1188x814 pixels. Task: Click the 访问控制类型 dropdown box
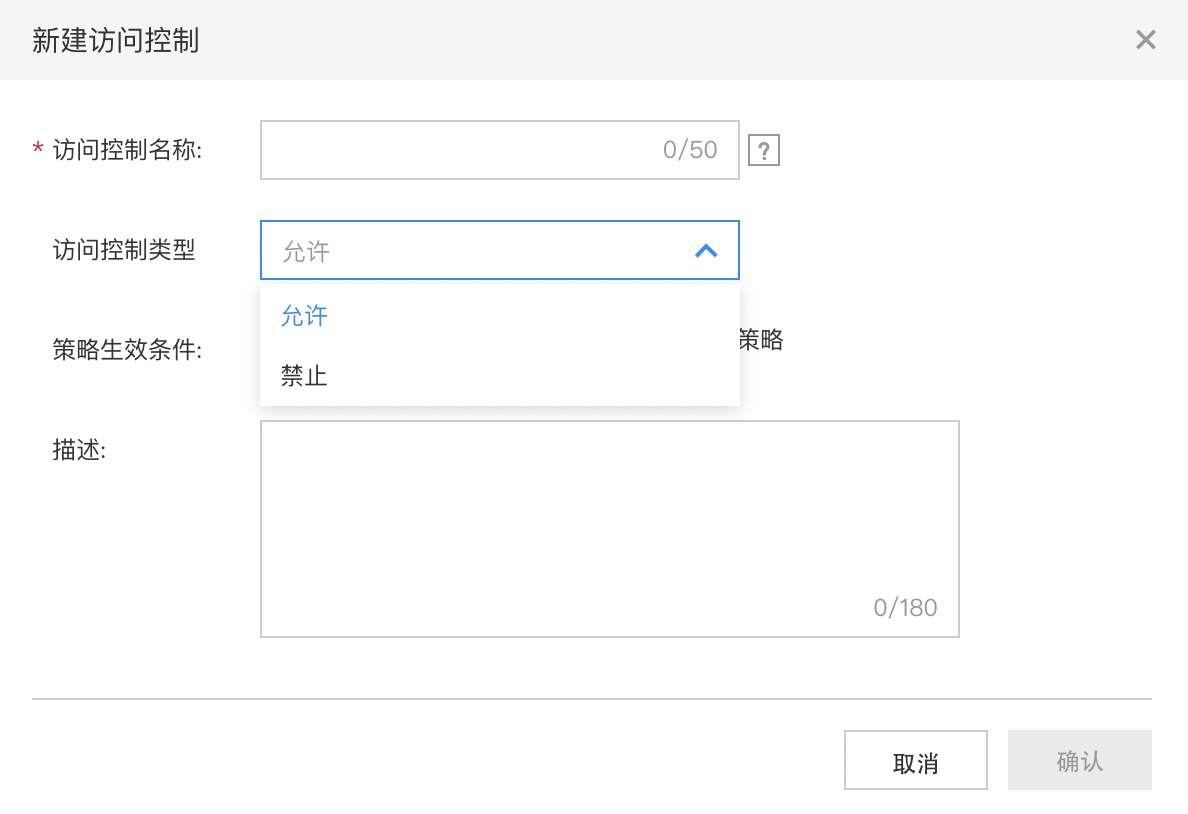[x=499, y=250]
